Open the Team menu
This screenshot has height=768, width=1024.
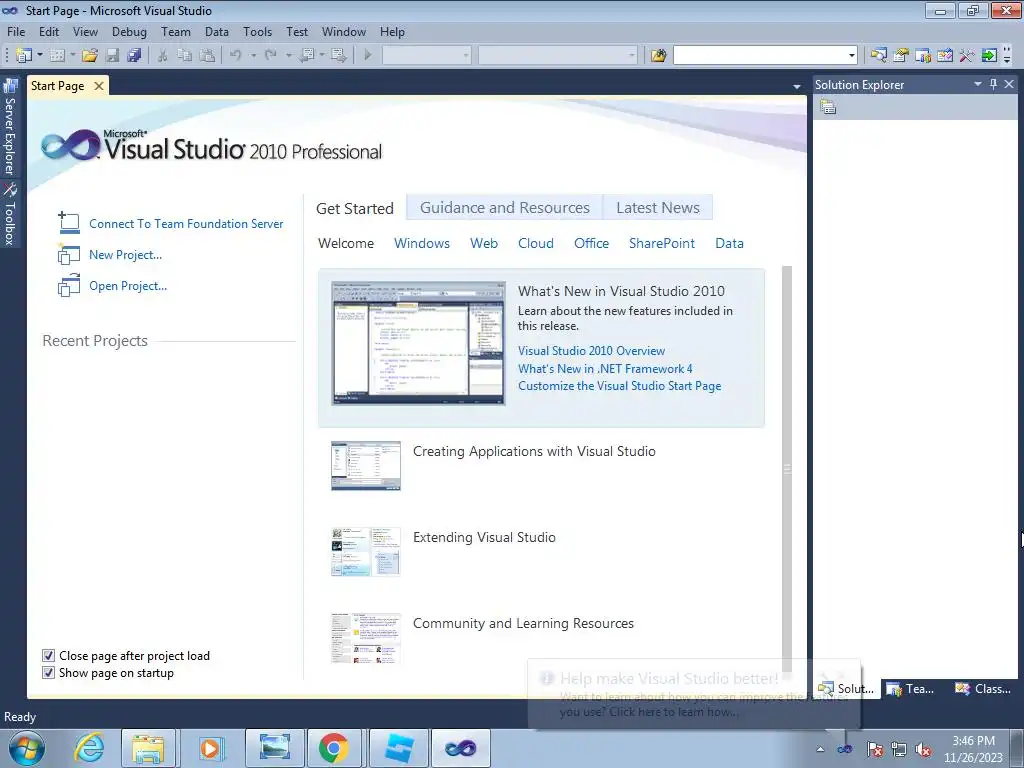tap(176, 31)
